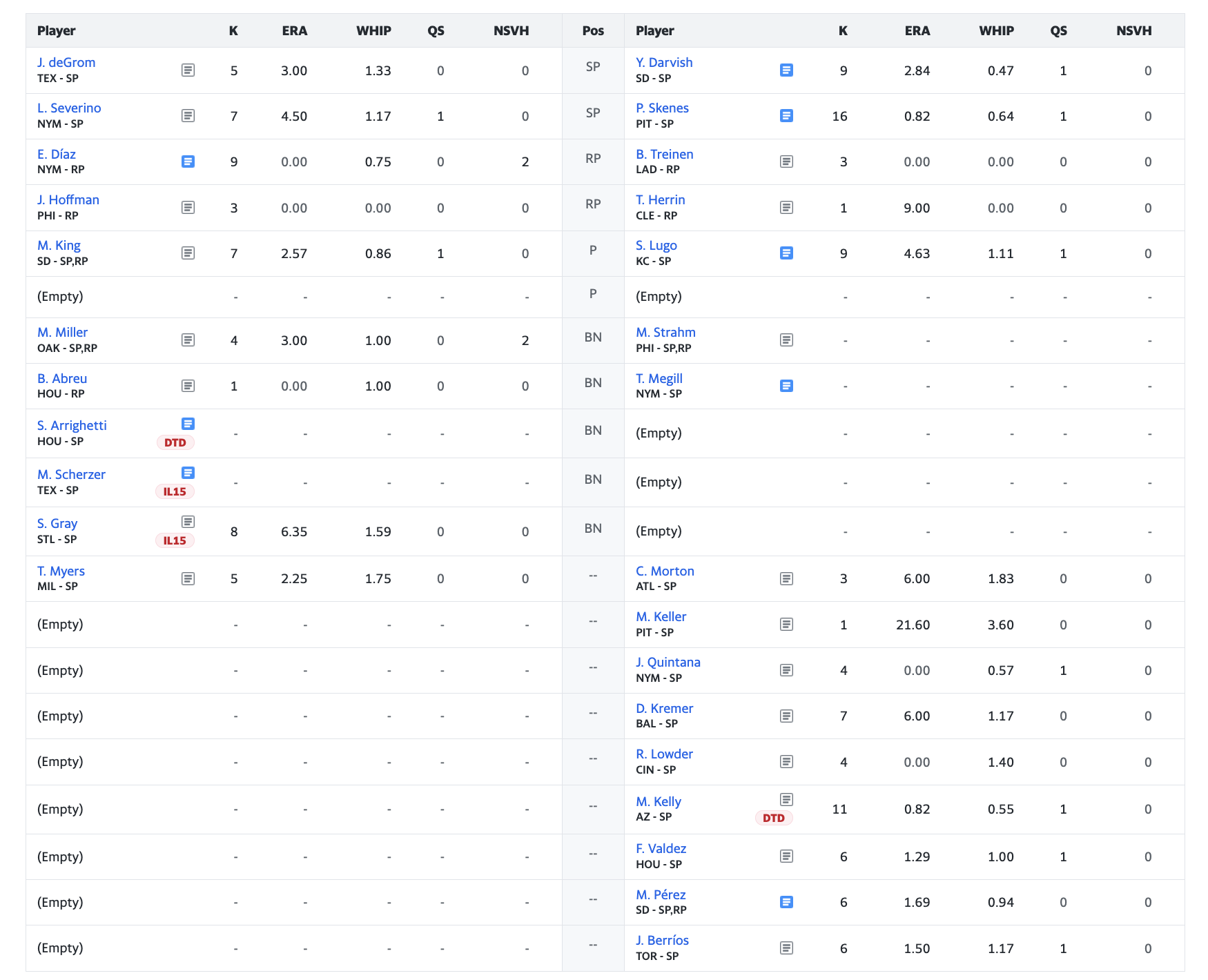Open M. King player link
The image size is (1208, 980).
tap(59, 245)
